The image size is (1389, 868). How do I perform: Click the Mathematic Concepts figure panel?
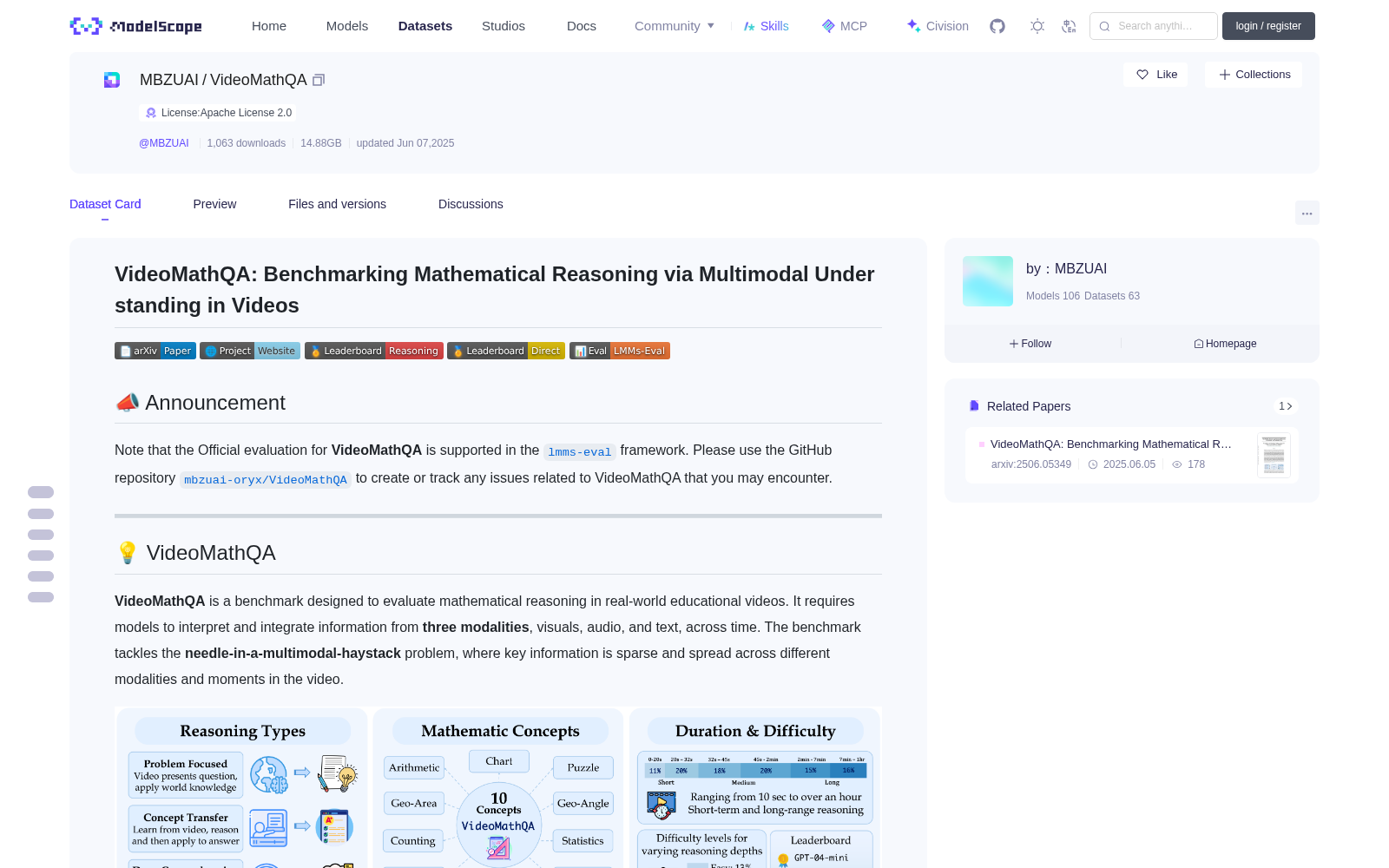498,788
